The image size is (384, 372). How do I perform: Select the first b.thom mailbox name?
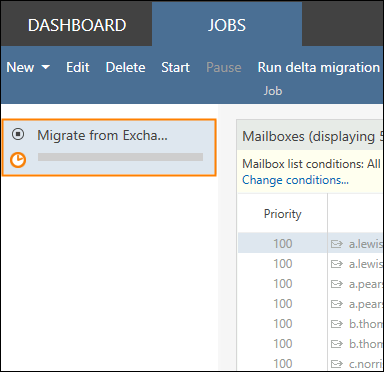point(366,324)
